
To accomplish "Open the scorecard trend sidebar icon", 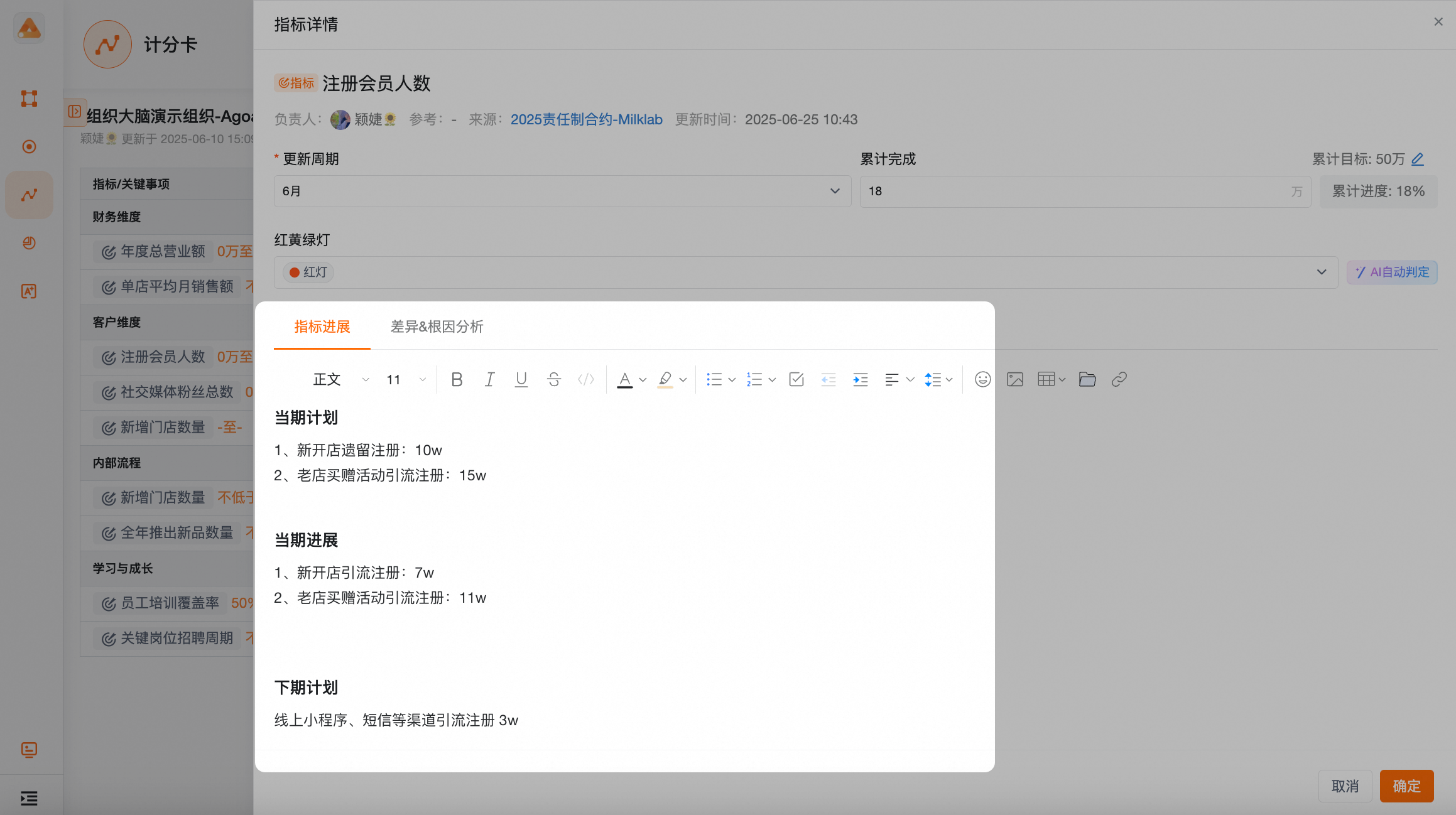I will click(29, 195).
